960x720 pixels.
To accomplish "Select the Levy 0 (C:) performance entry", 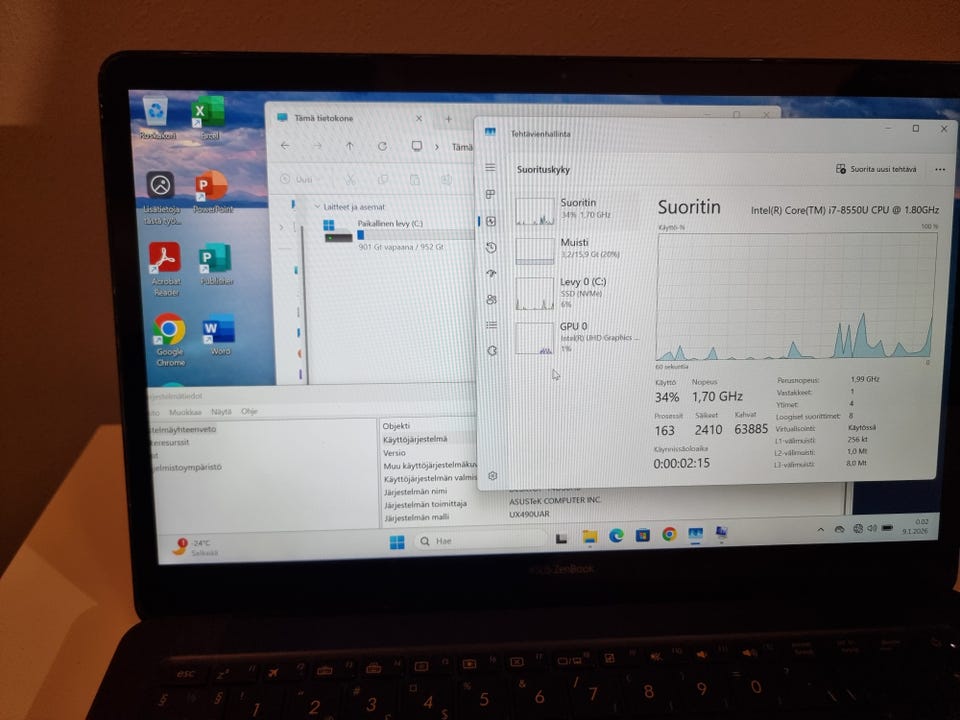I will pyautogui.click(x=576, y=293).
